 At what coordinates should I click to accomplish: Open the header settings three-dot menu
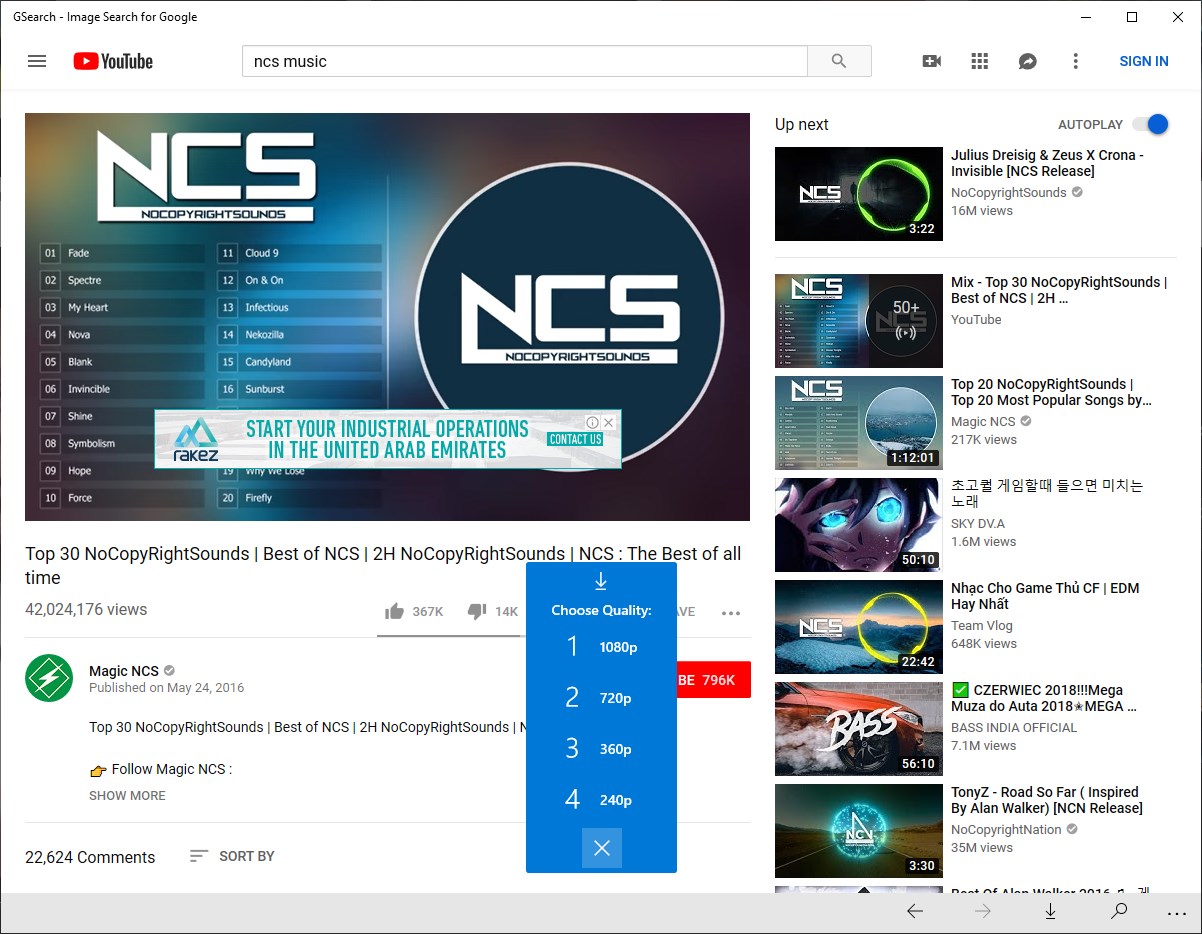1076,61
